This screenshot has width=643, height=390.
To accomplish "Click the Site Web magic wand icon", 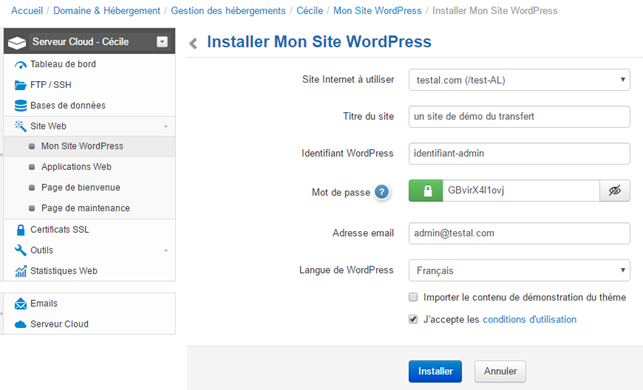I will (20, 126).
